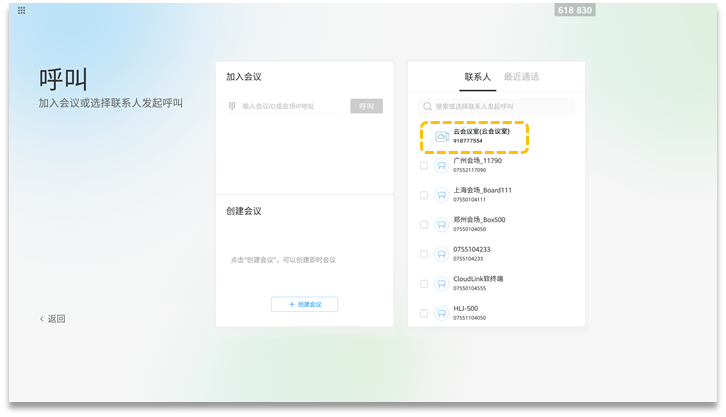The width and height of the screenshot is (726, 417).
Task: Click the 广州会场_11790 contact avatar icon
Action: [x=441, y=165]
